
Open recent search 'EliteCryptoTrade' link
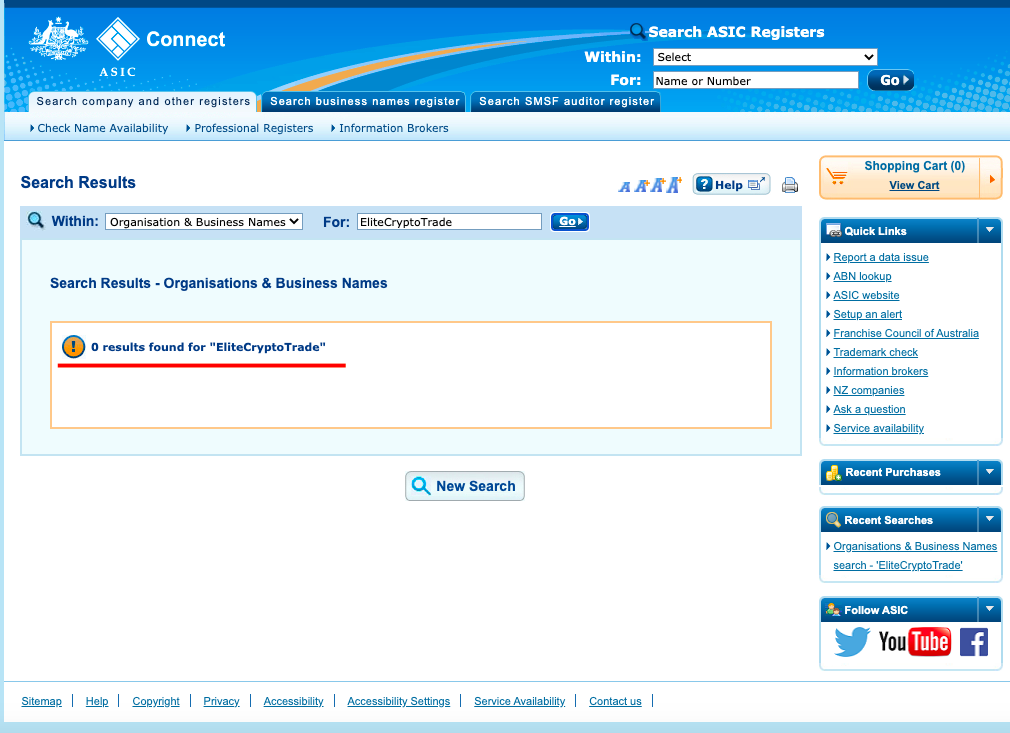point(915,555)
